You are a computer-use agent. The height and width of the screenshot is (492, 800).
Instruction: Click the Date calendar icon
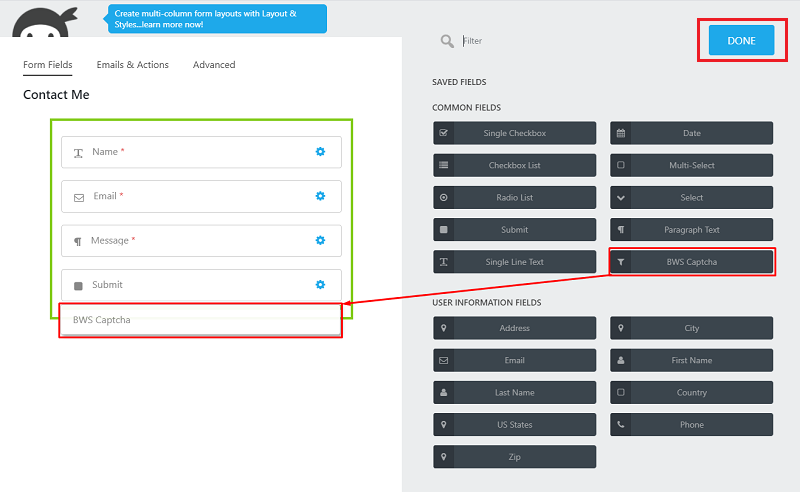click(x=621, y=133)
